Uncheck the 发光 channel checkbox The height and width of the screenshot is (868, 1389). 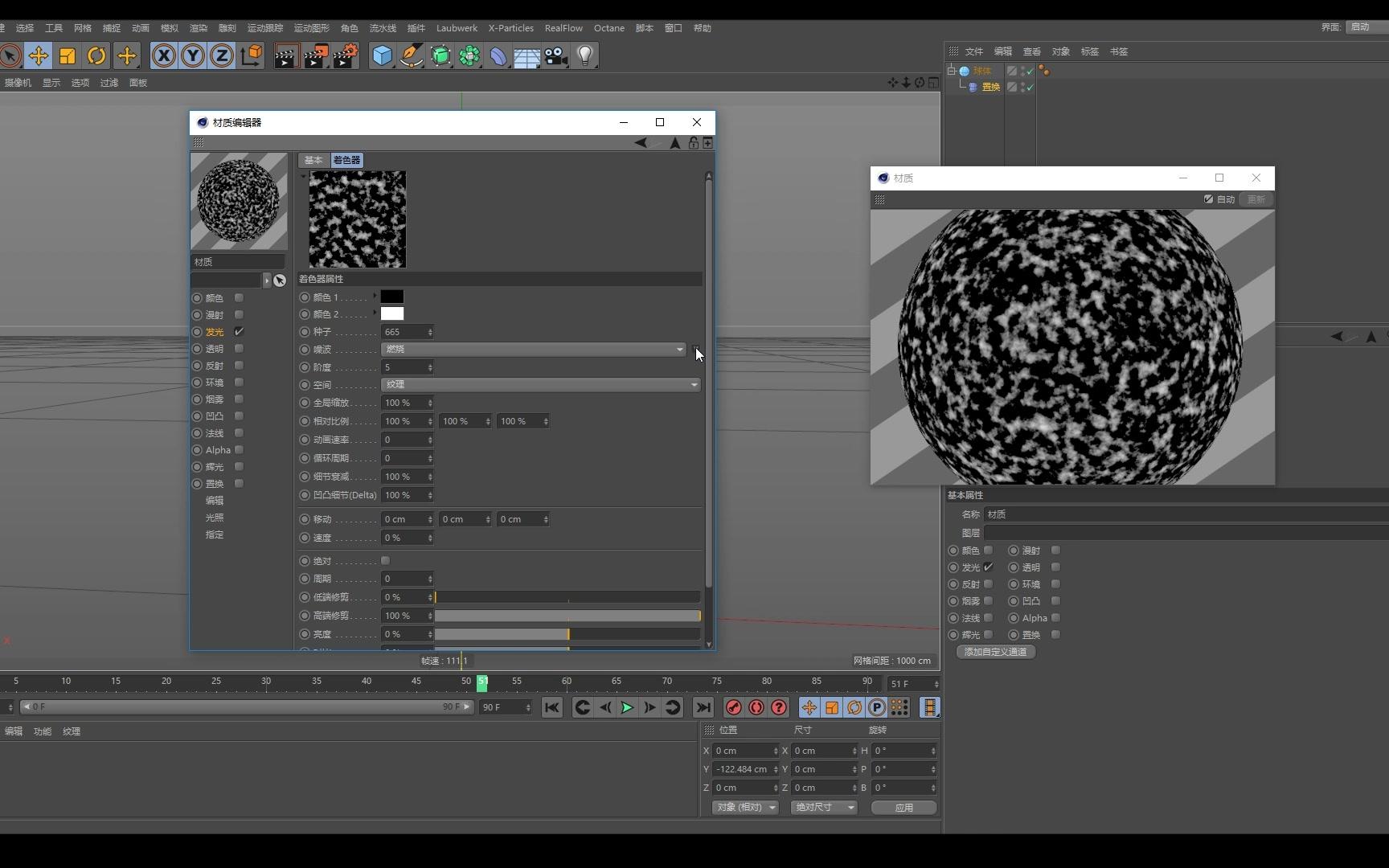[x=239, y=331]
